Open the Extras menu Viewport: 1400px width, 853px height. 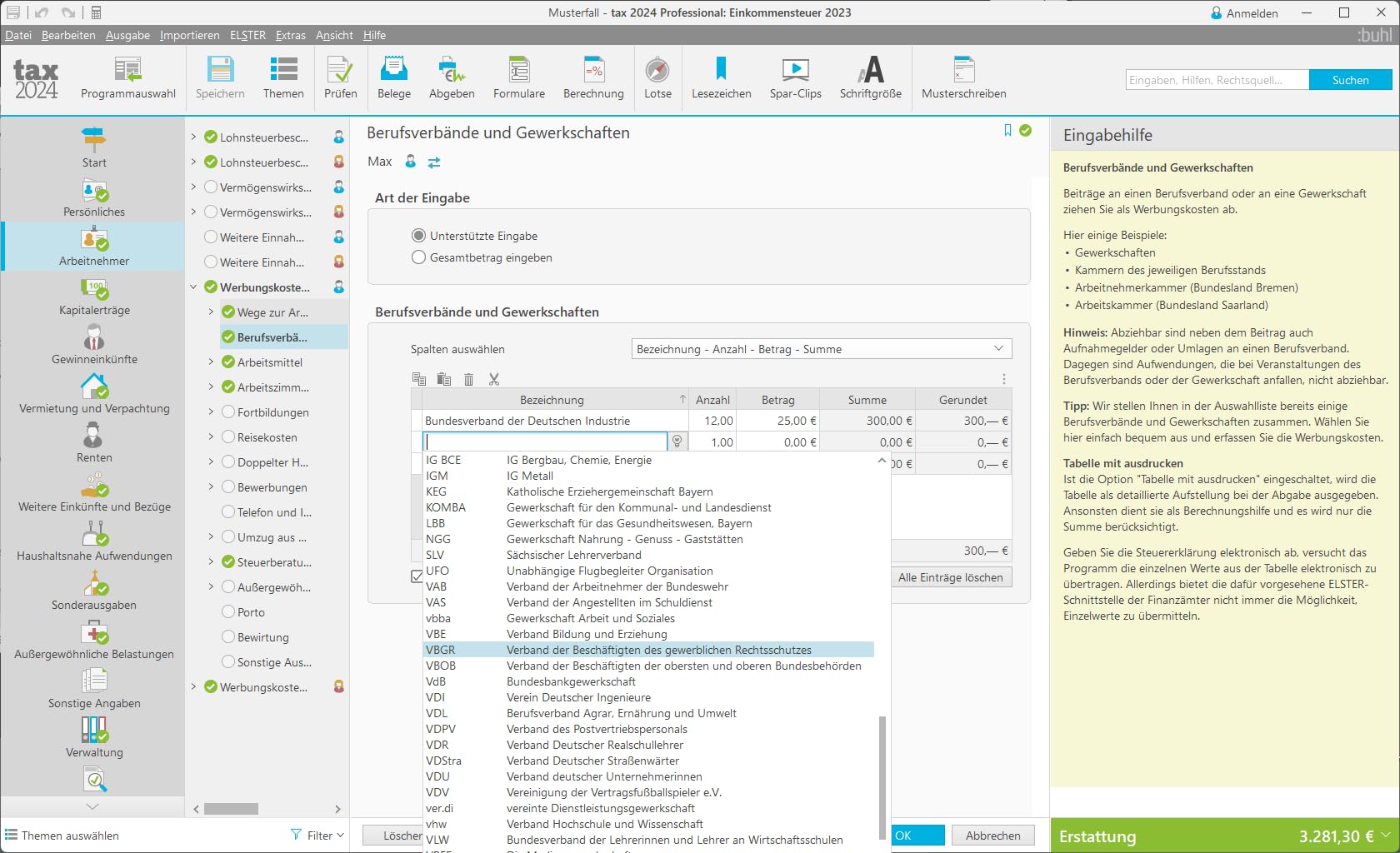pyautogui.click(x=291, y=35)
